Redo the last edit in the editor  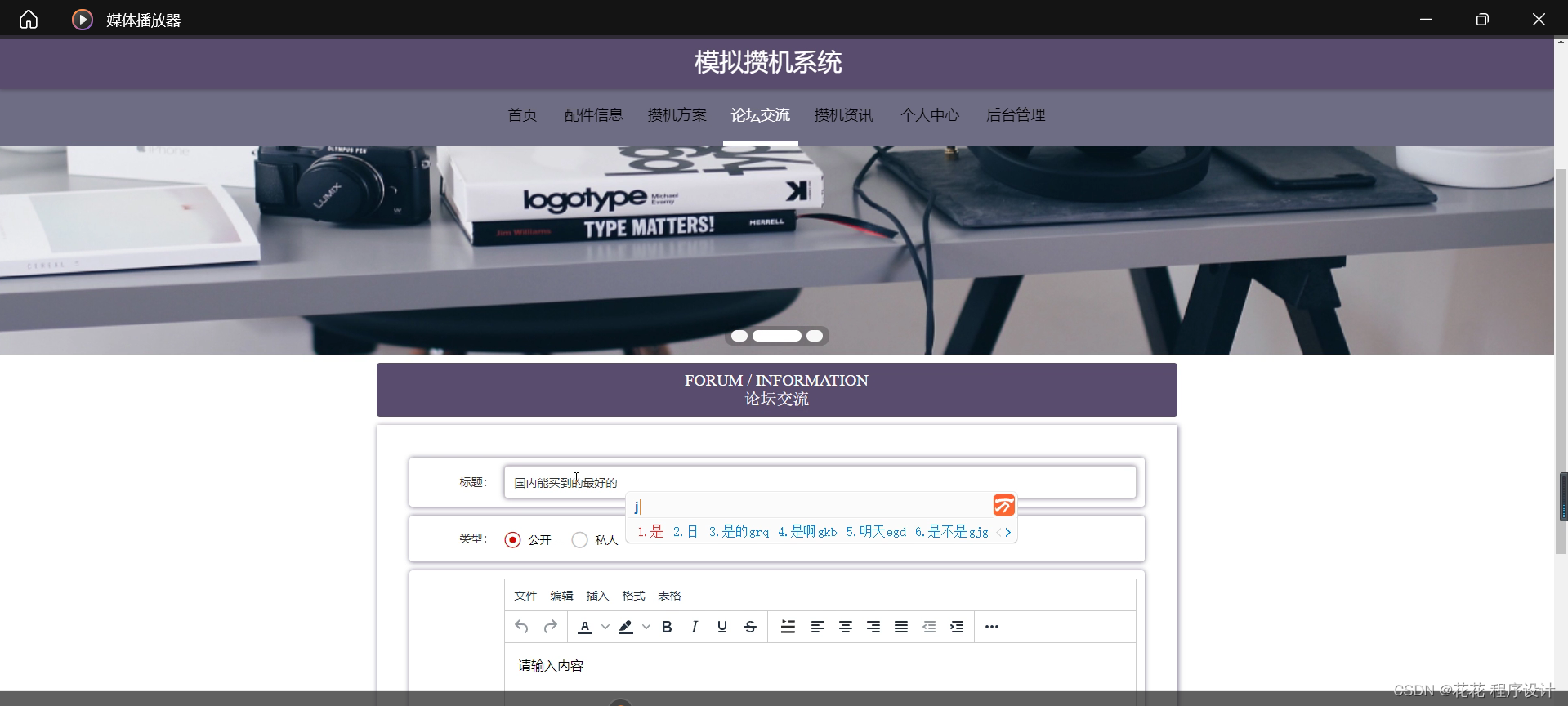point(551,627)
